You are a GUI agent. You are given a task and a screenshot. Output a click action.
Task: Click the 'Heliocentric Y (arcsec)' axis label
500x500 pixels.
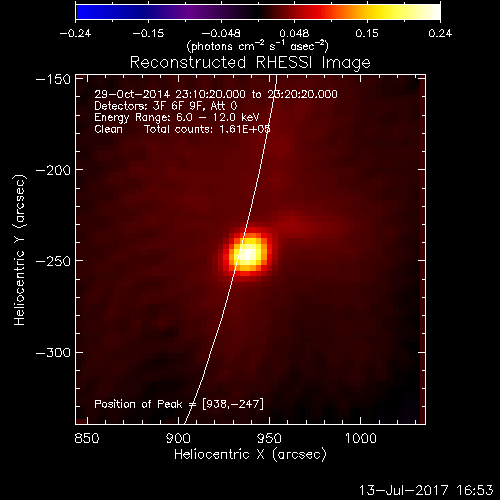point(20,250)
